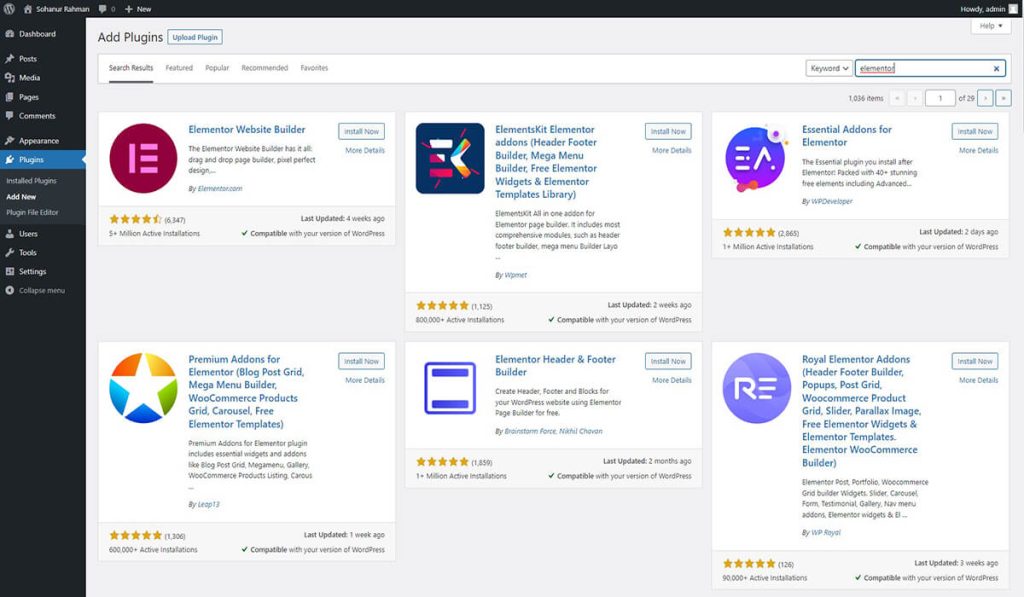Open More Details for ElementsKit addons
The width and height of the screenshot is (1024, 597).
tap(671, 150)
